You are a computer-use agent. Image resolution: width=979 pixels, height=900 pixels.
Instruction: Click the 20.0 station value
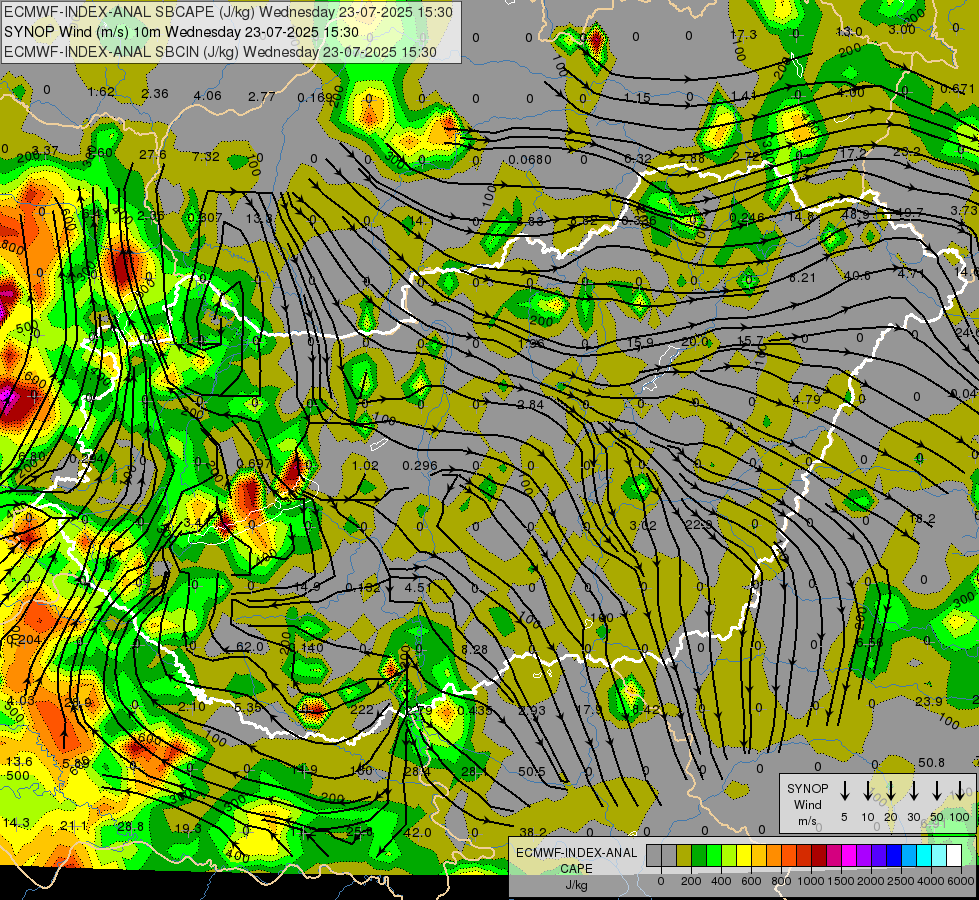tap(695, 341)
